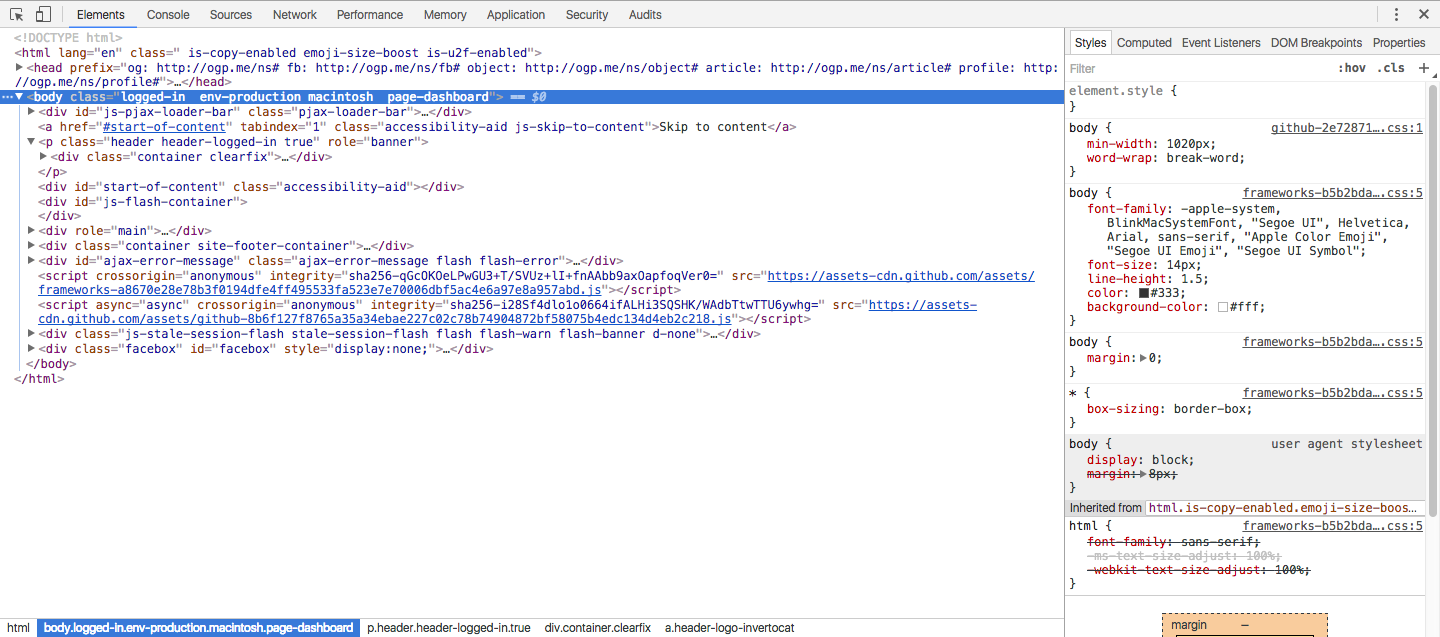
Task: Click the box-sizing border-box property
Action: tap(1169, 409)
